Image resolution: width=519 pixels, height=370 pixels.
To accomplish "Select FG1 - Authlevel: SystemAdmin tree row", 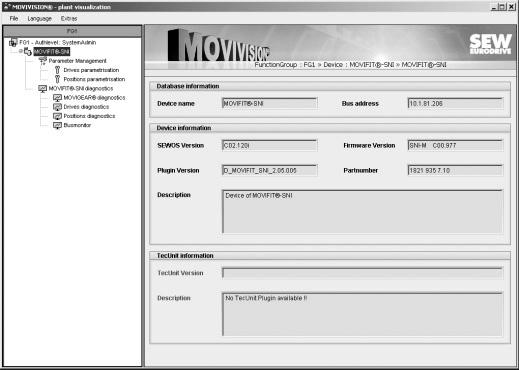I will point(58,42).
